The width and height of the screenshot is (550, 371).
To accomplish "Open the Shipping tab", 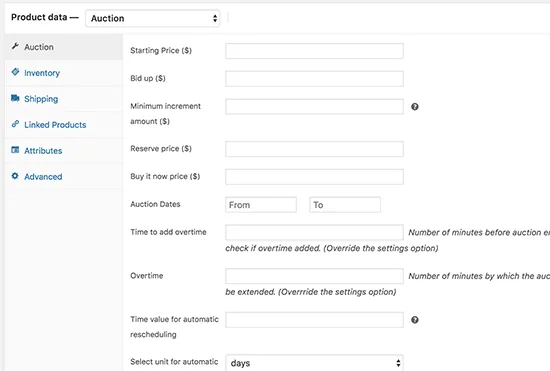I will [x=41, y=99].
